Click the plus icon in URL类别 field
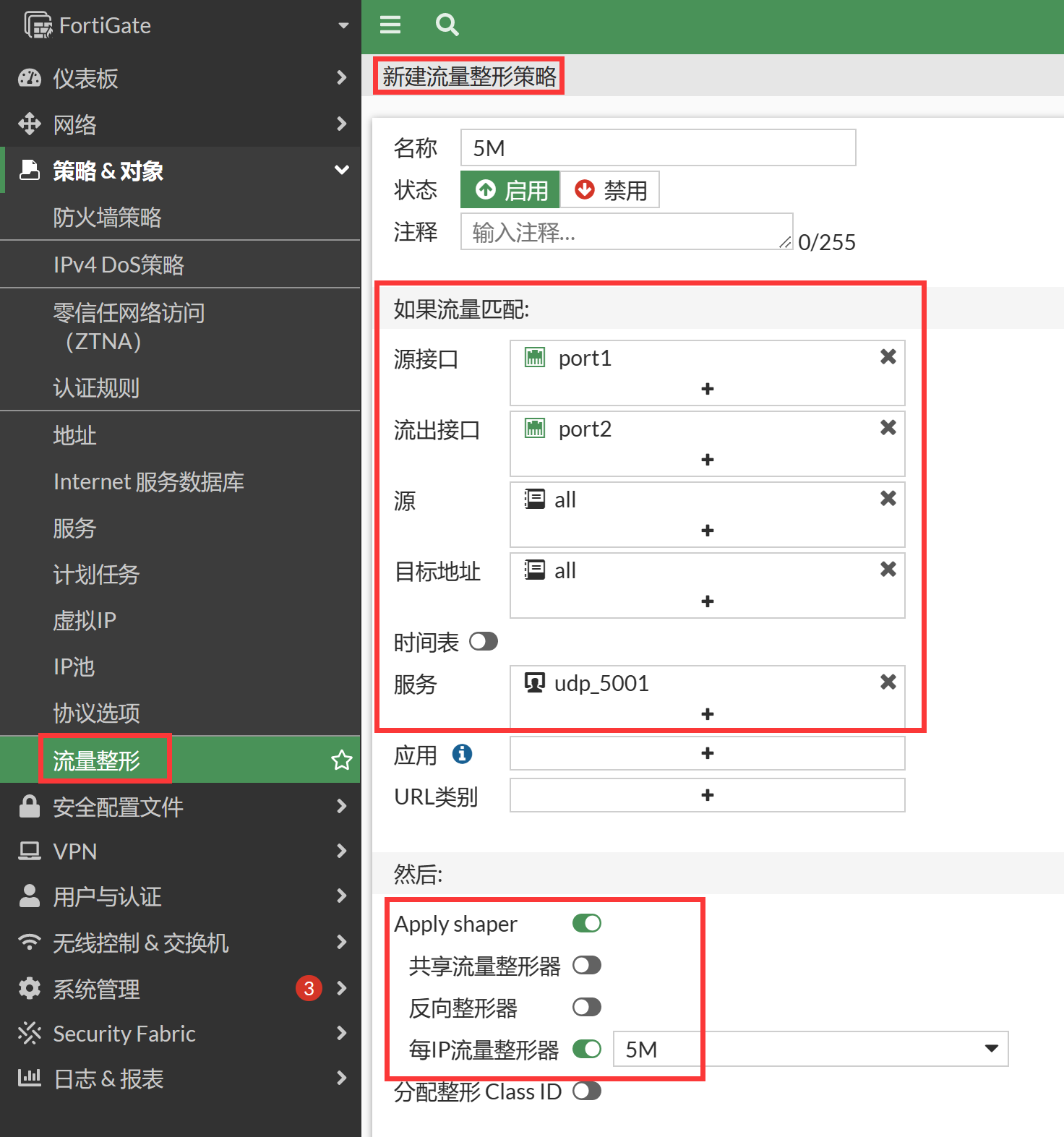 pyautogui.click(x=707, y=795)
